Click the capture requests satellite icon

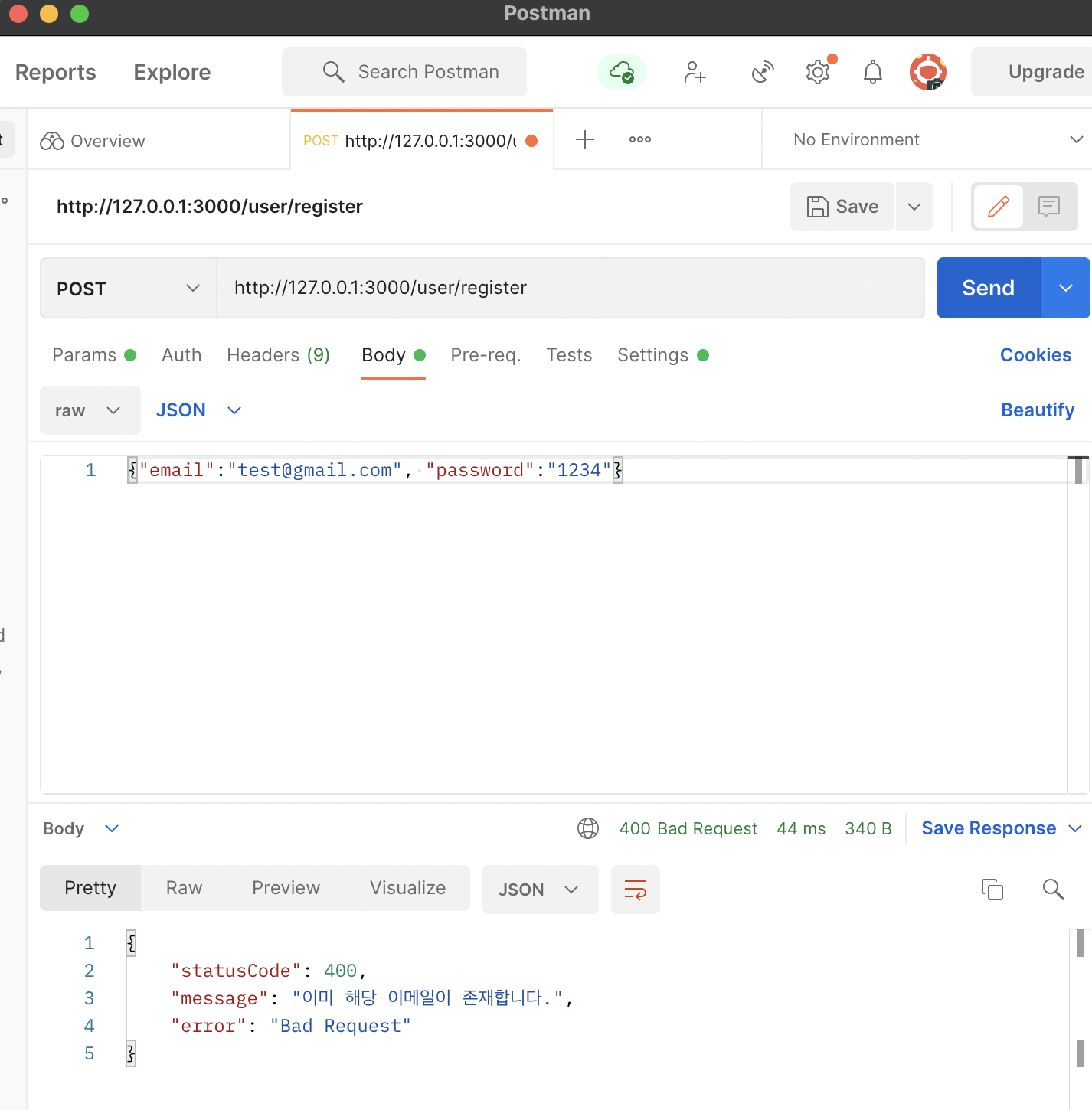pos(763,72)
